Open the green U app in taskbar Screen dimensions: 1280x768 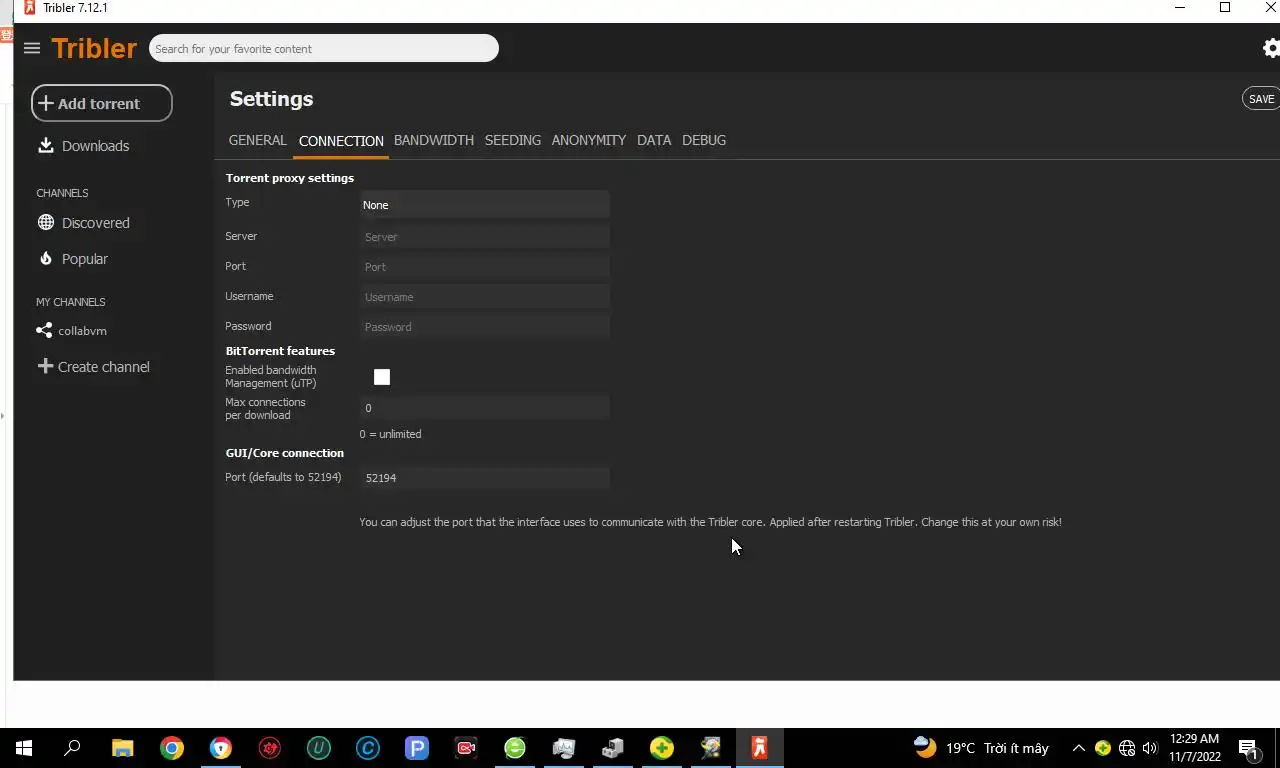(x=319, y=748)
